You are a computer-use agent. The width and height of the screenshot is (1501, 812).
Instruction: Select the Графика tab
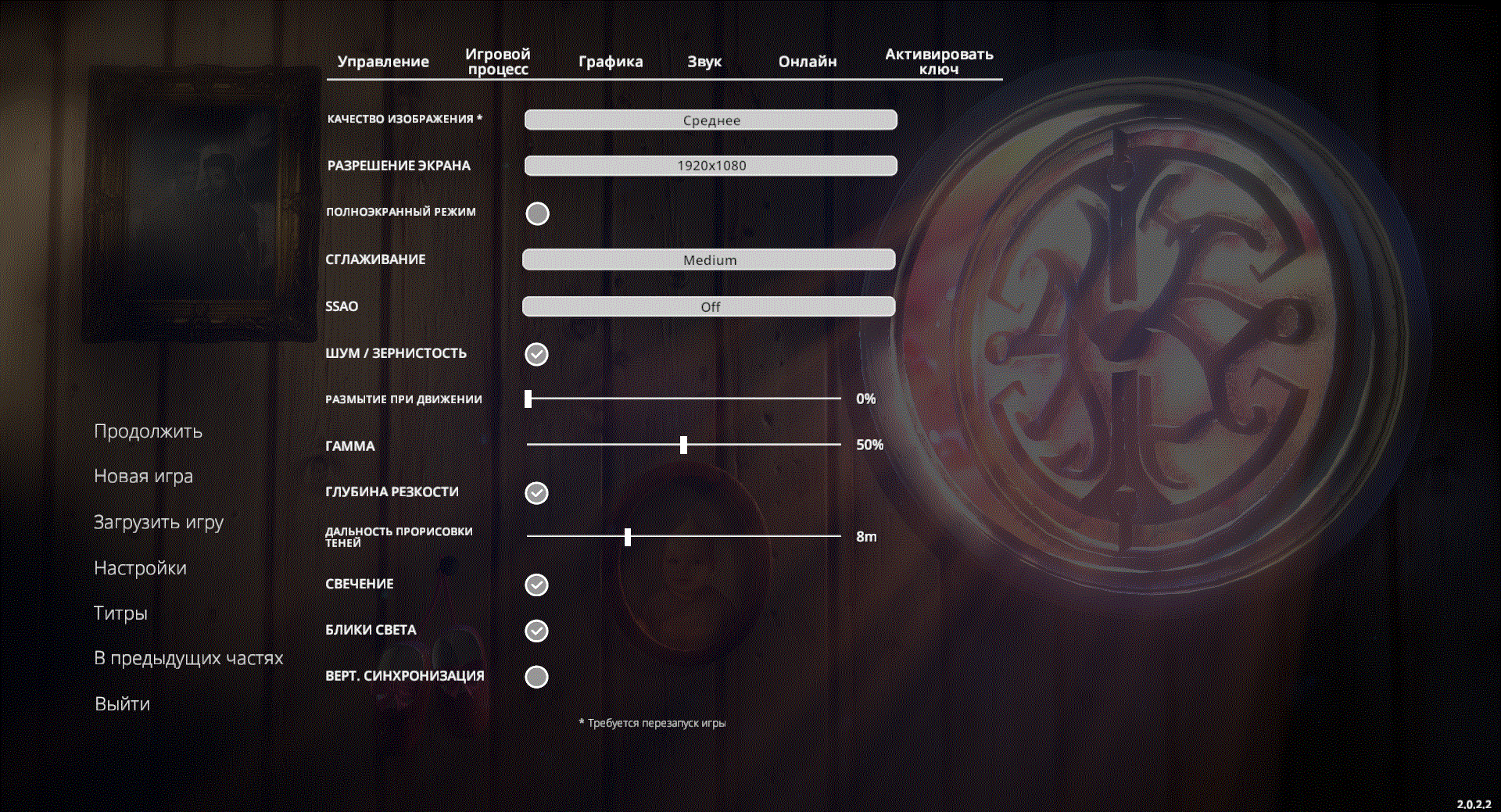[611, 62]
